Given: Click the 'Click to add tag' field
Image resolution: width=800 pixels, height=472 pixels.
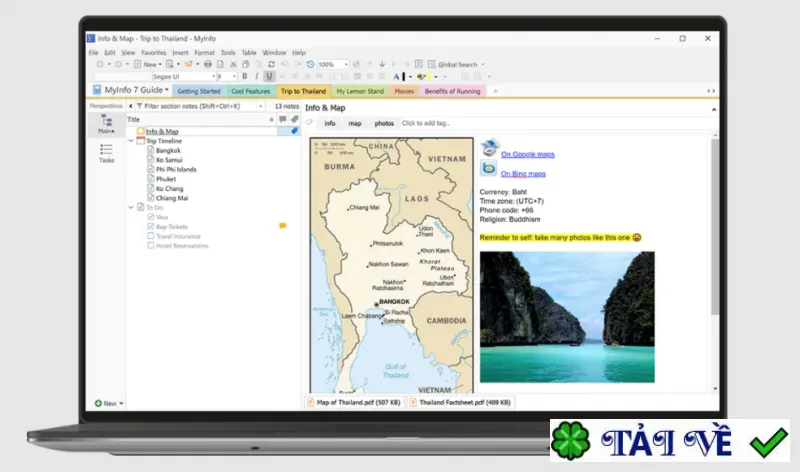Looking at the screenshot, I should (426, 123).
